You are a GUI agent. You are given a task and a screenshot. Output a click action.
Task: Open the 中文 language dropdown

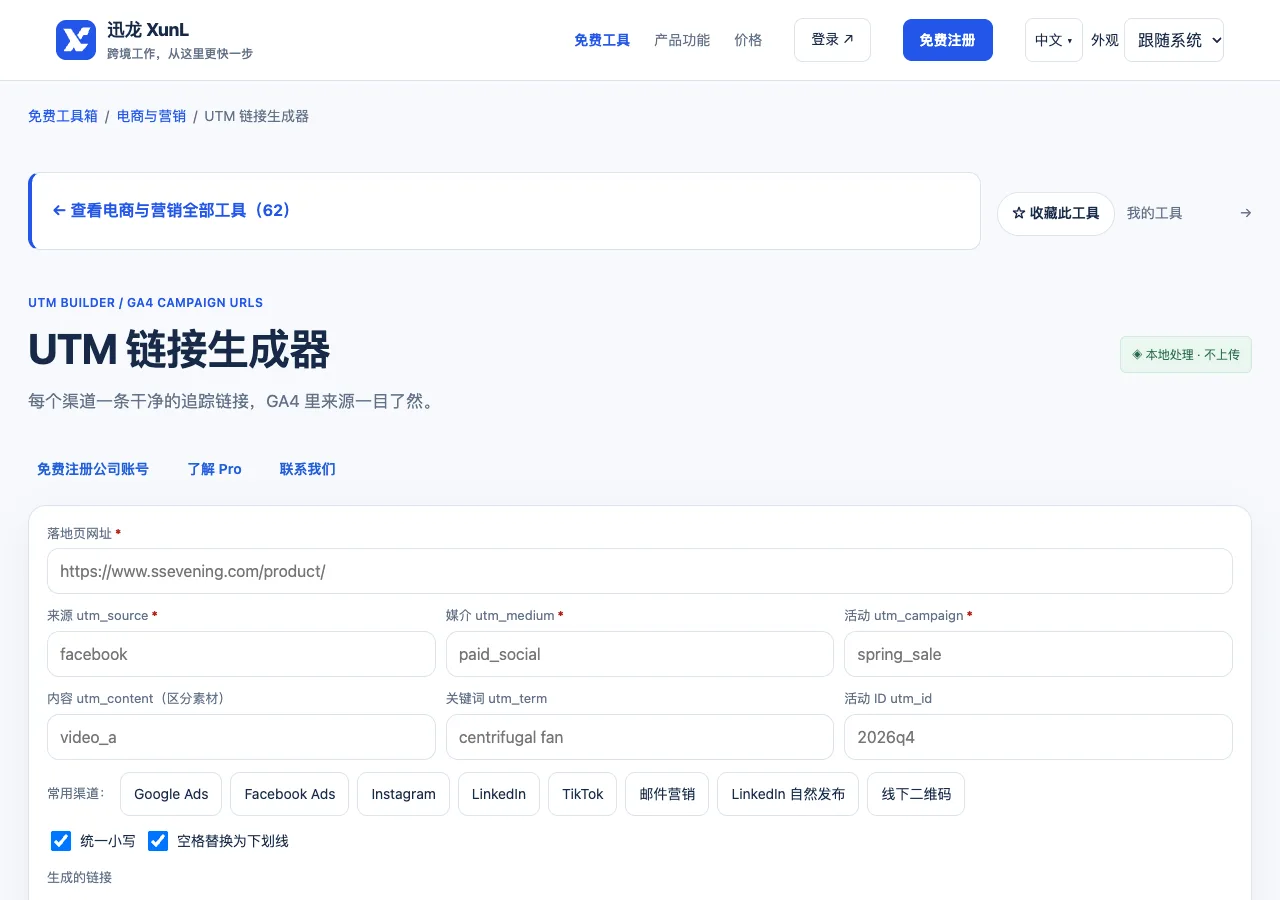[1053, 40]
